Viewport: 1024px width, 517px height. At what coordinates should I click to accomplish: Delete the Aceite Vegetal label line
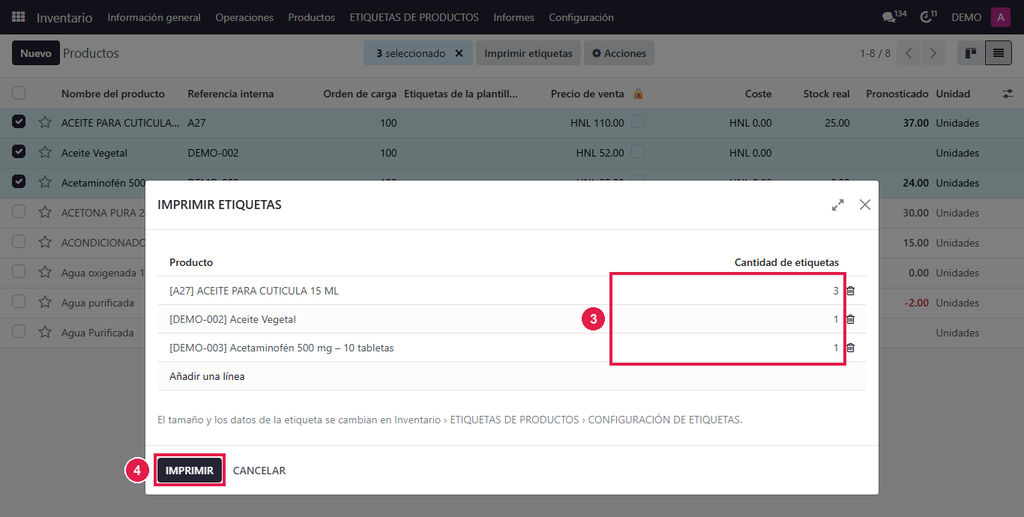point(850,320)
